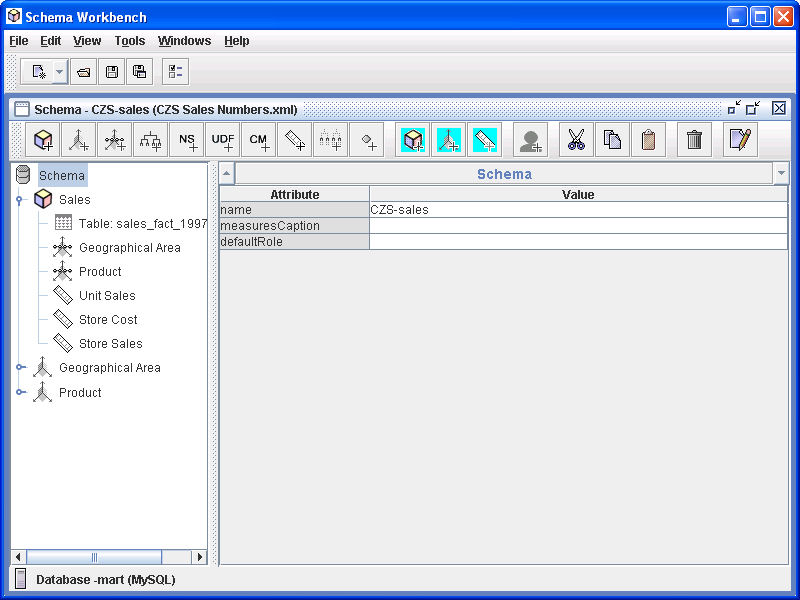Click the NS add Named Set icon

[x=187, y=139]
